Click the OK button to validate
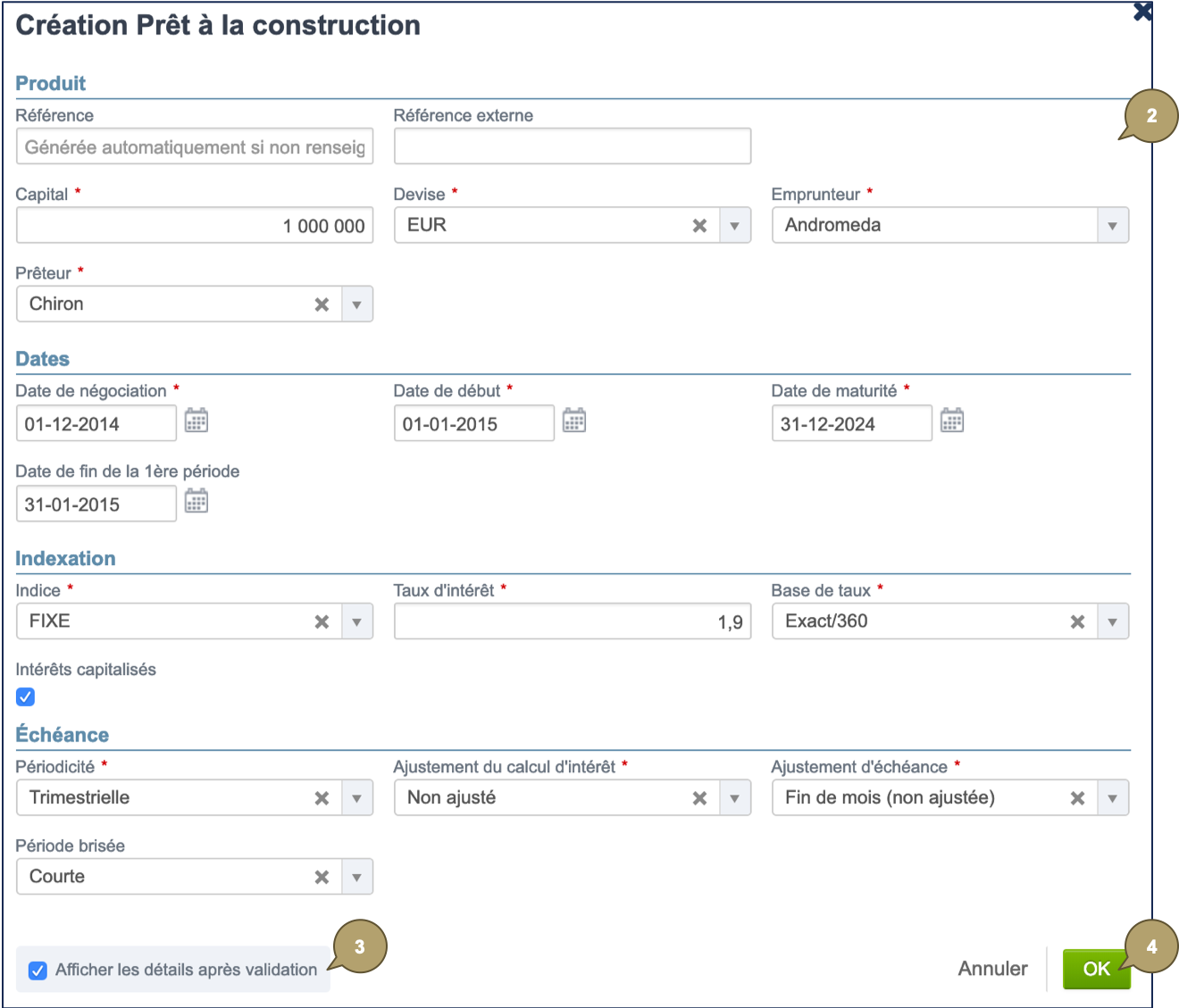The image size is (1179, 1008). (1096, 969)
